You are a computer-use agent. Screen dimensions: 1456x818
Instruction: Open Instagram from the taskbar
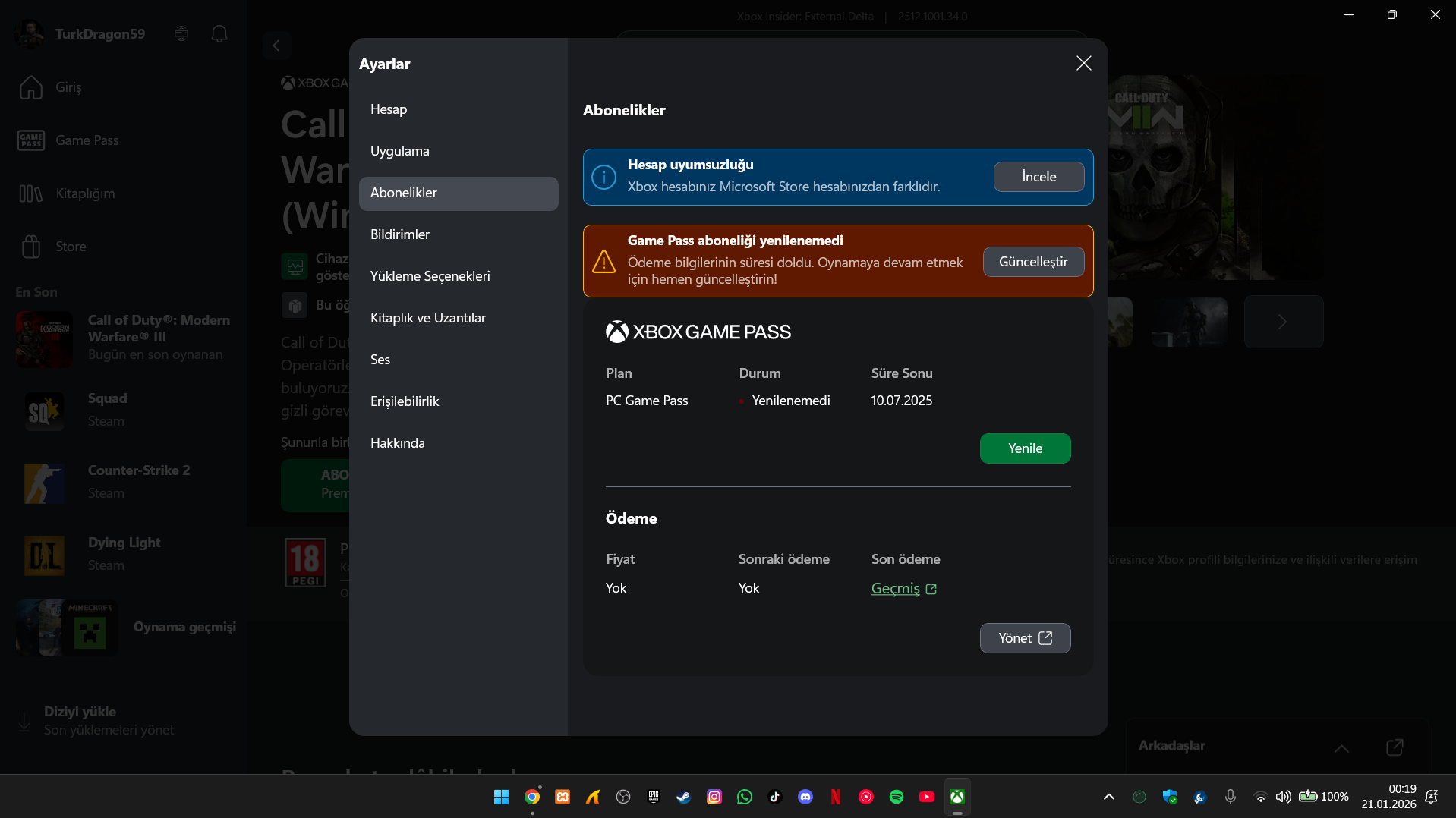[x=714, y=797]
